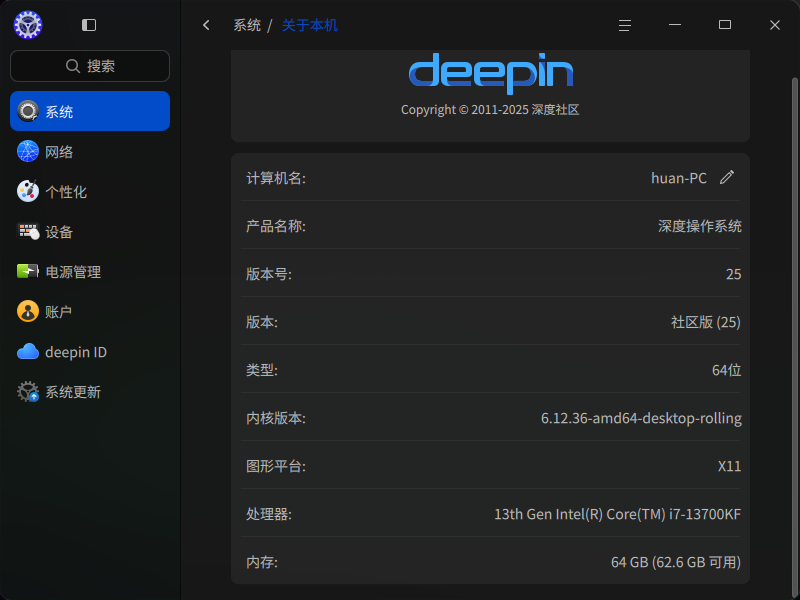The height and width of the screenshot is (600, 800).
Task: Click the 网络 globe icon
Action: 28,151
